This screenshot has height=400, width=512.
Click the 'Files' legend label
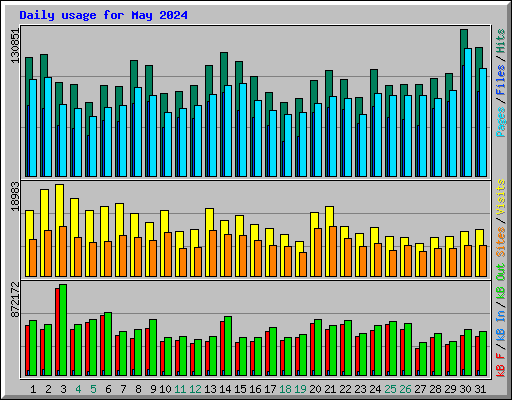click(500, 80)
